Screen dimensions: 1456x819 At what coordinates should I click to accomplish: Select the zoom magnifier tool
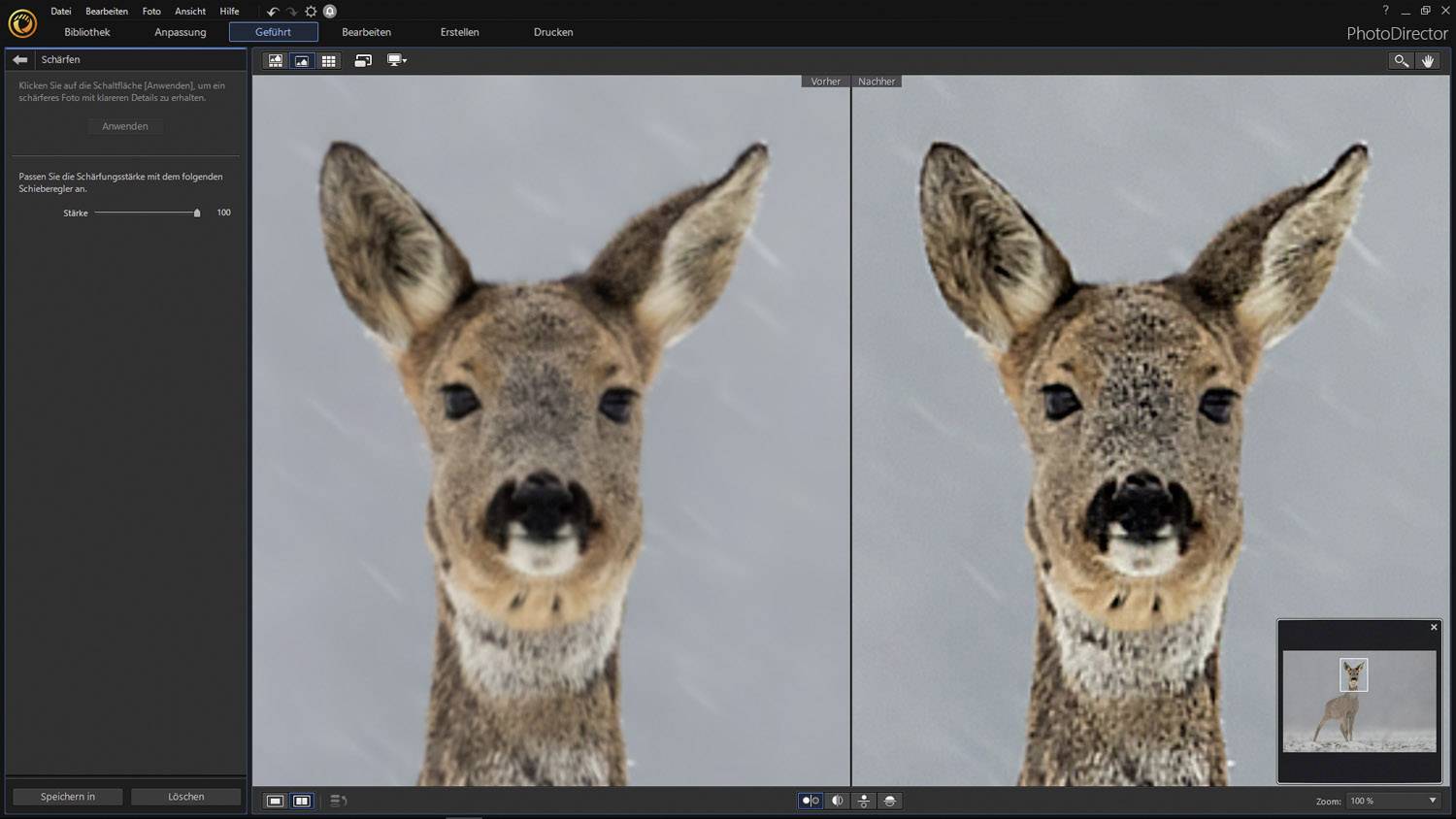pos(1401,61)
